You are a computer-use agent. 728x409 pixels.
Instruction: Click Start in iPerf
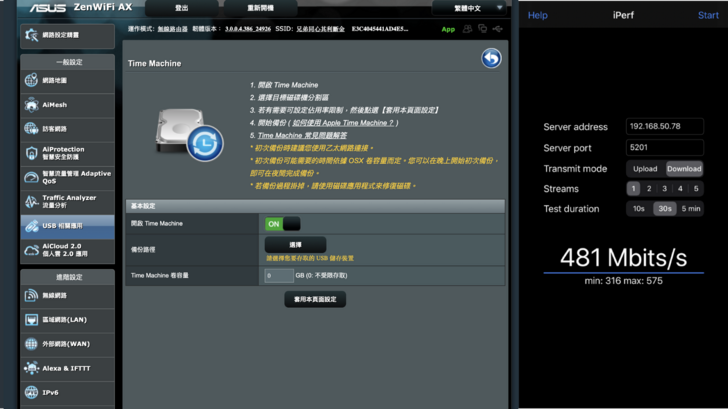[708, 15]
